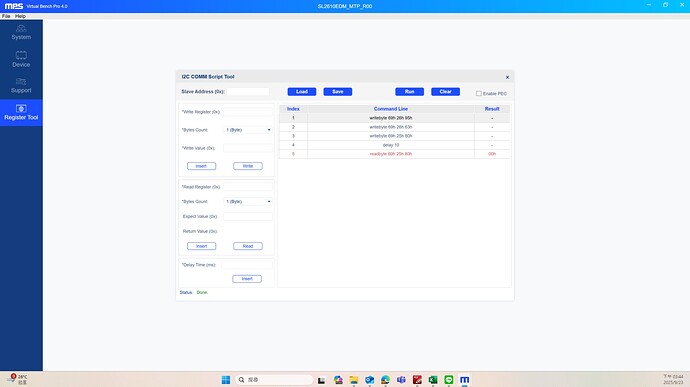Select row 2 'writebyte 69h 26h 63h'

tap(395, 127)
